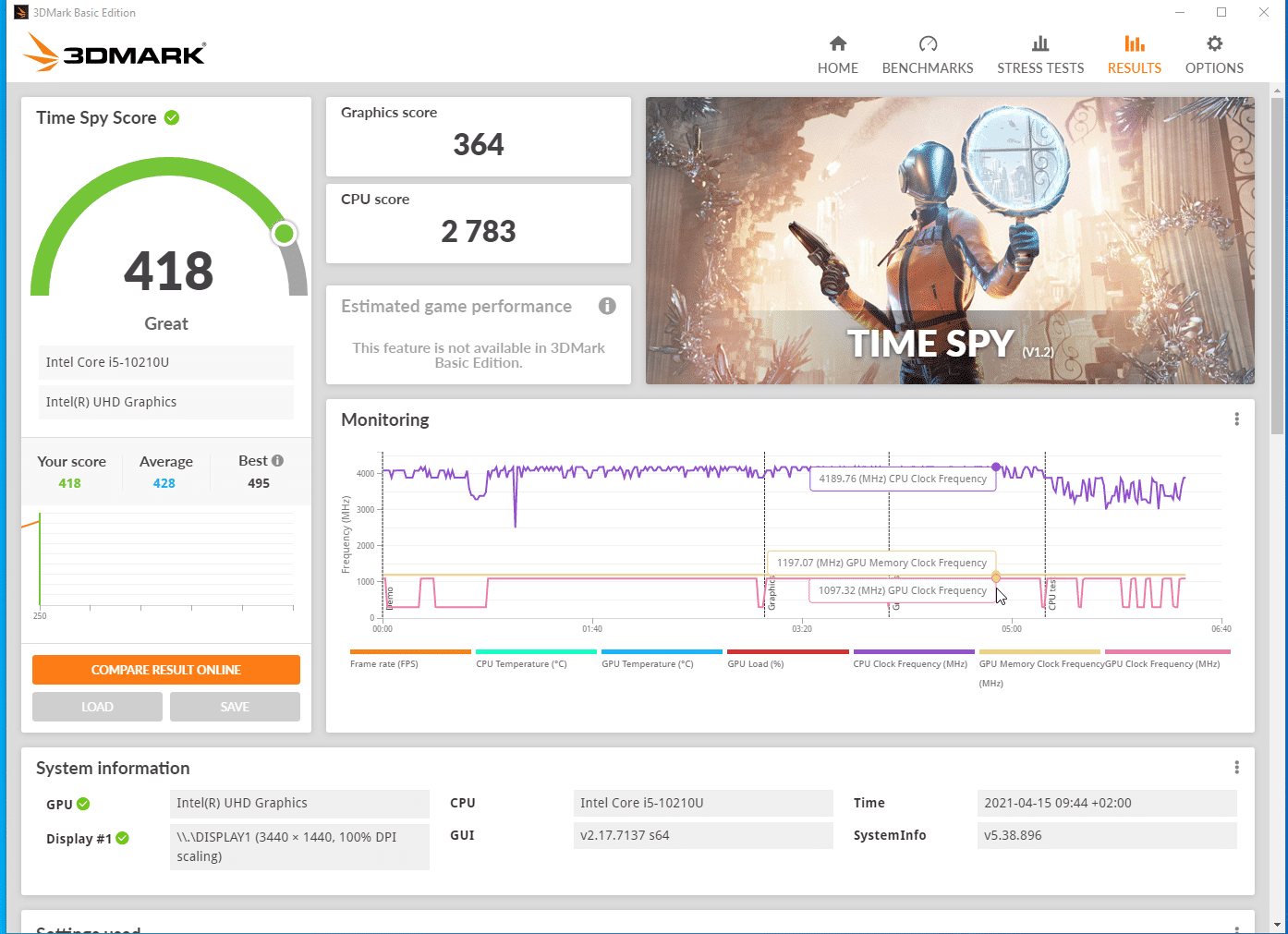1288x934 pixels.
Task: Click the scrollbar up arrow
Action: click(1278, 91)
